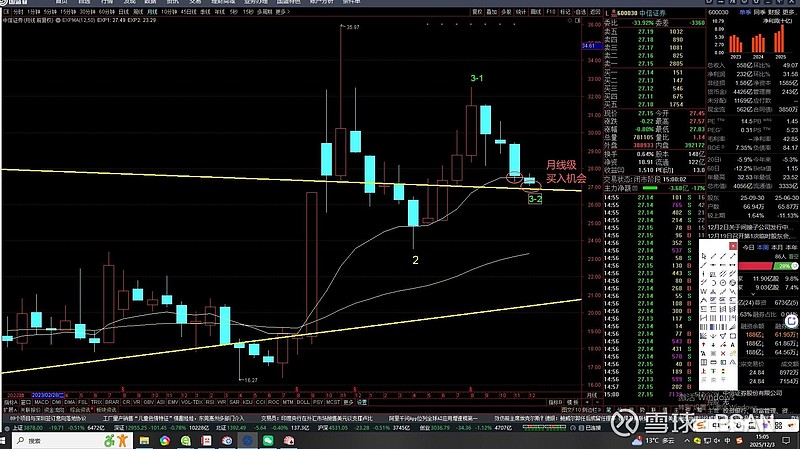Click the 多股 multi-stock button

(506, 12)
